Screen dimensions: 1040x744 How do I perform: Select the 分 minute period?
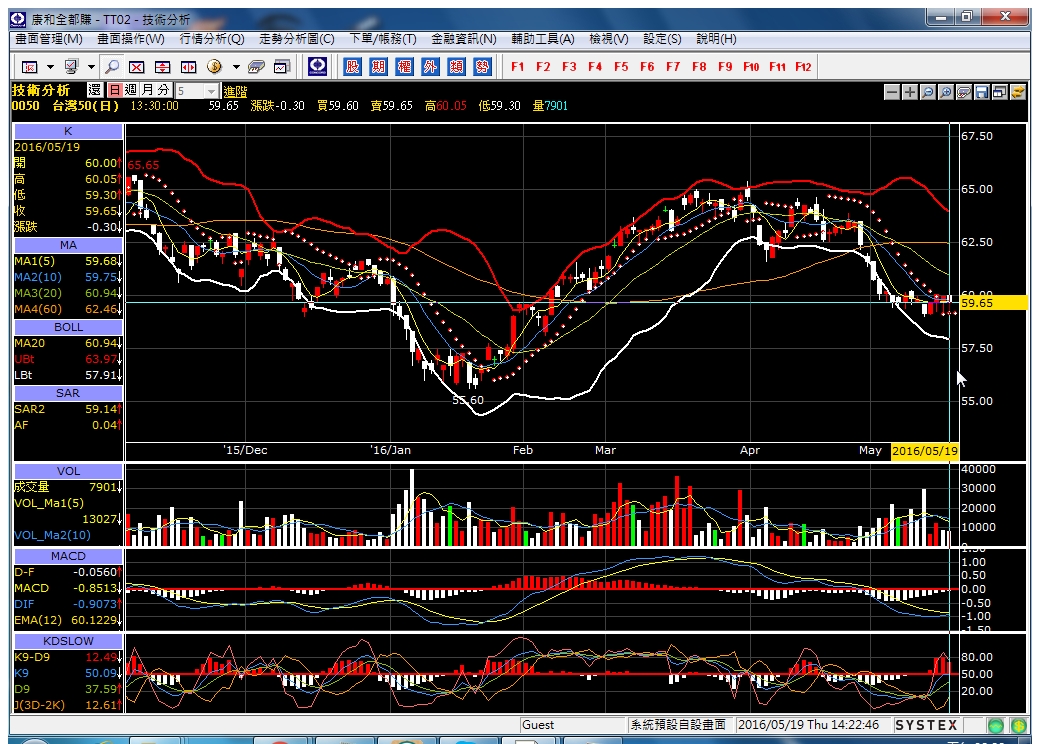163,90
